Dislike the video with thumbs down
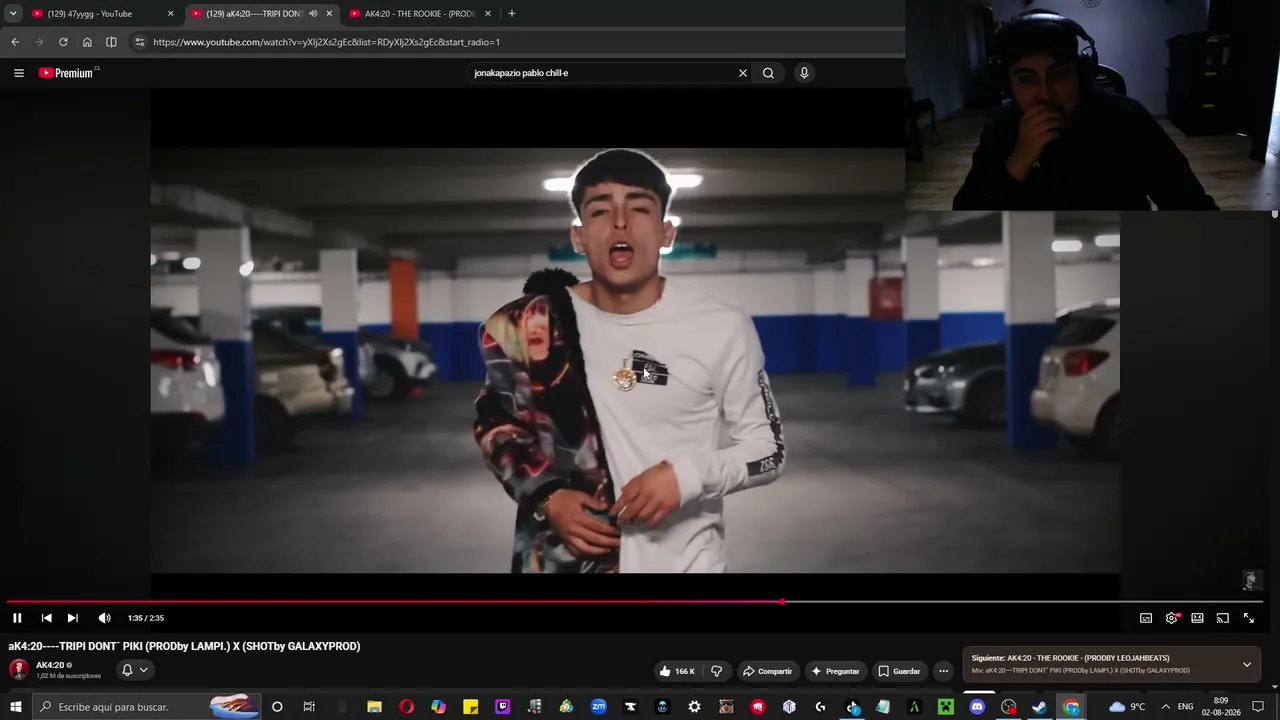 pyautogui.click(x=716, y=671)
